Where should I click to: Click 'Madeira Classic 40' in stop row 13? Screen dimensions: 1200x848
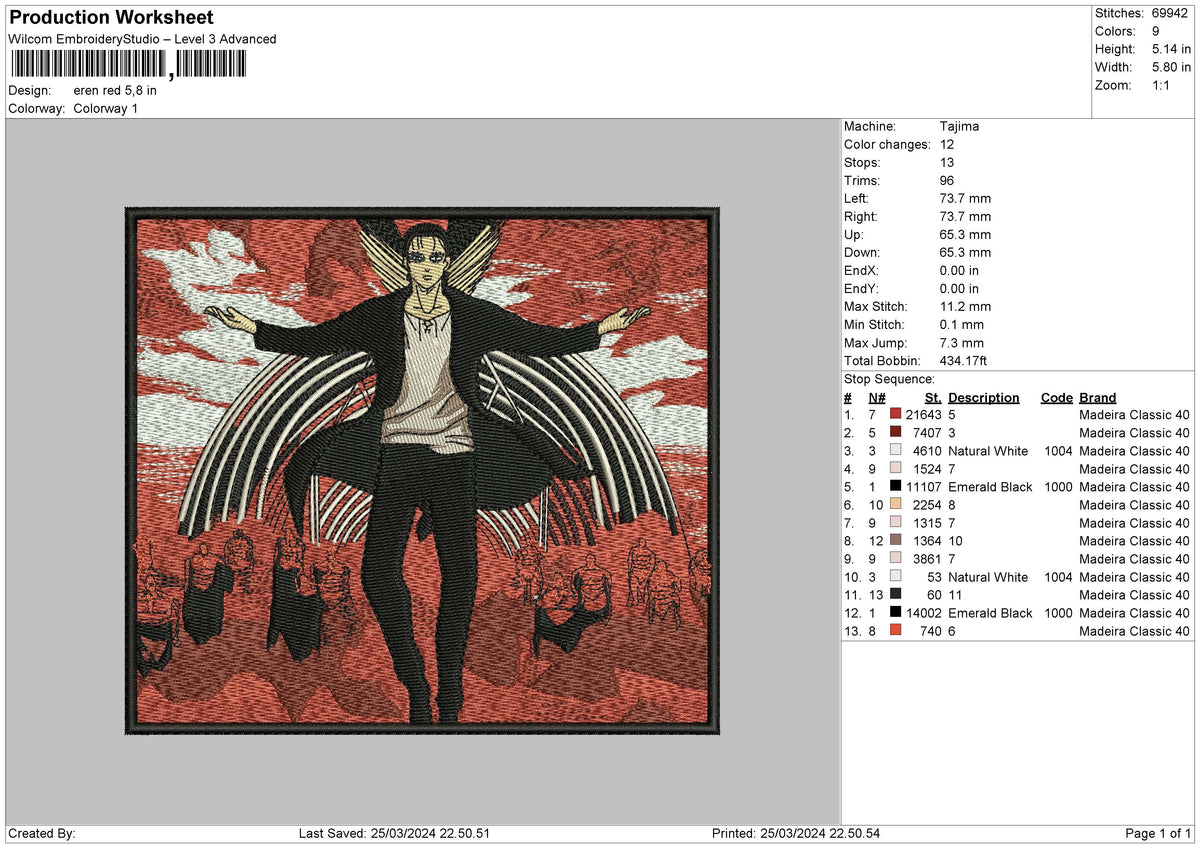tap(1135, 630)
